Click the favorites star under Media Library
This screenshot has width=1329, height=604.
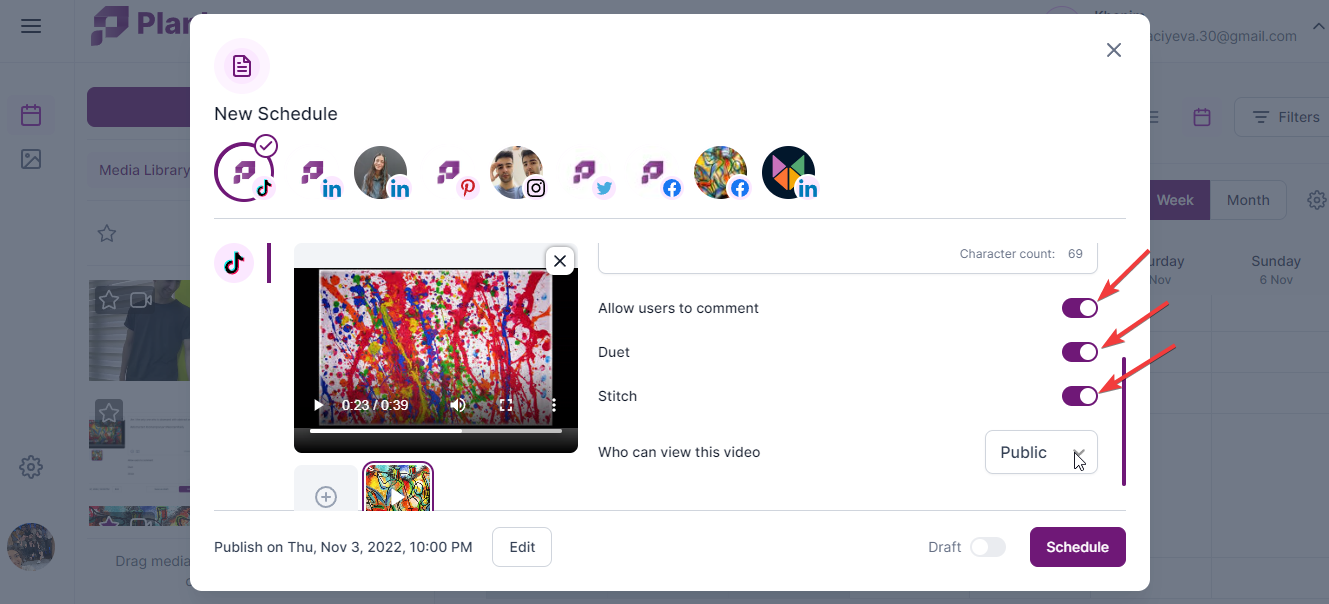[107, 233]
